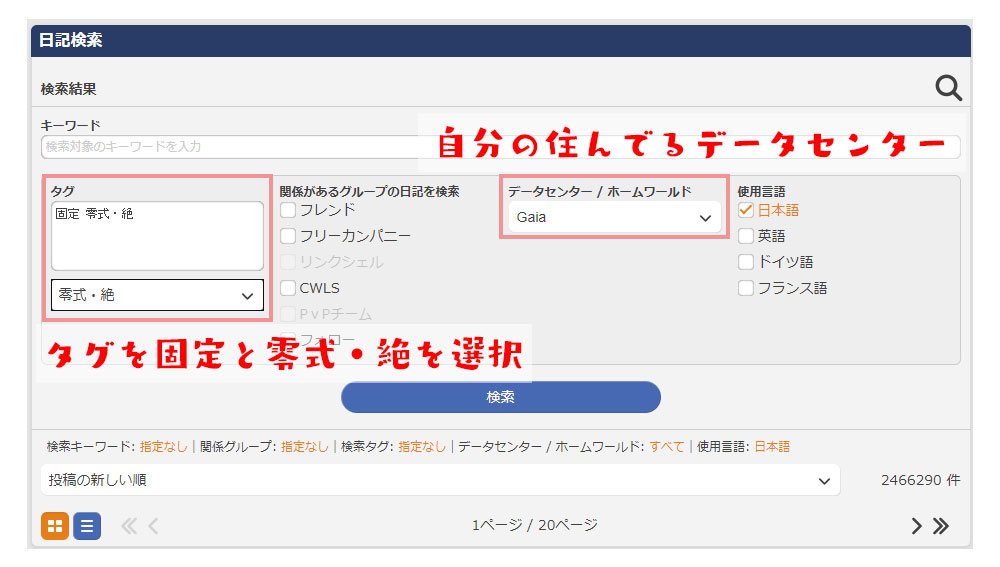
Task: Open the 零式・絶 tag dropdown
Action: (157, 295)
